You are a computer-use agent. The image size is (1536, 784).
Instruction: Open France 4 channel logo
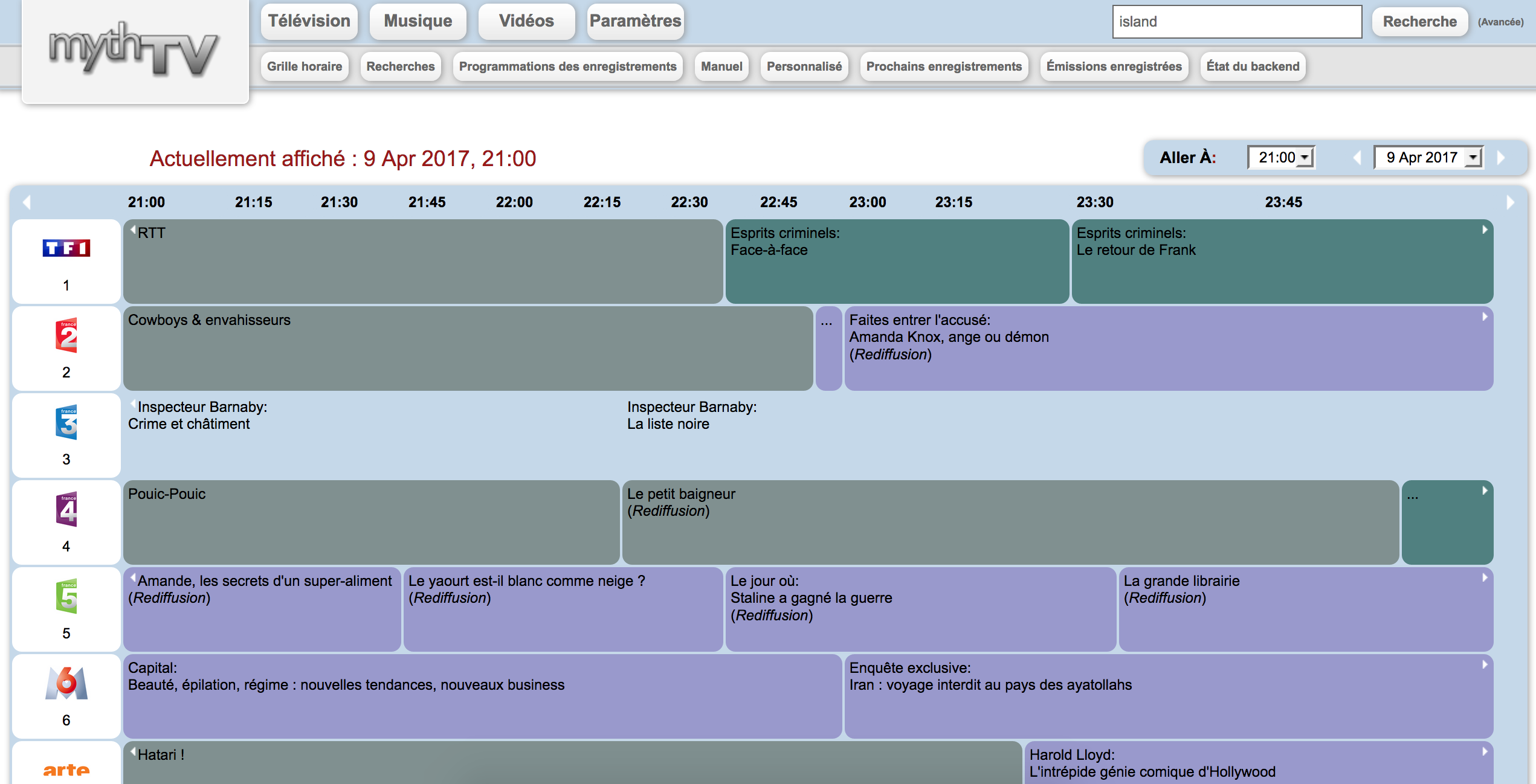tap(66, 509)
